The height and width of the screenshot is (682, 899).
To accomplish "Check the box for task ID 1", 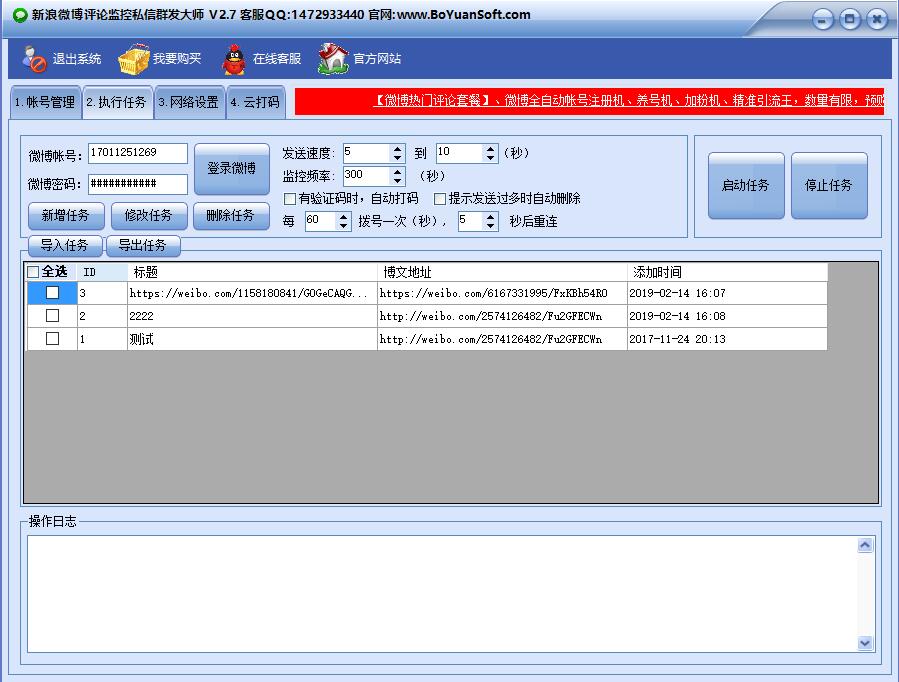I will point(52,339).
